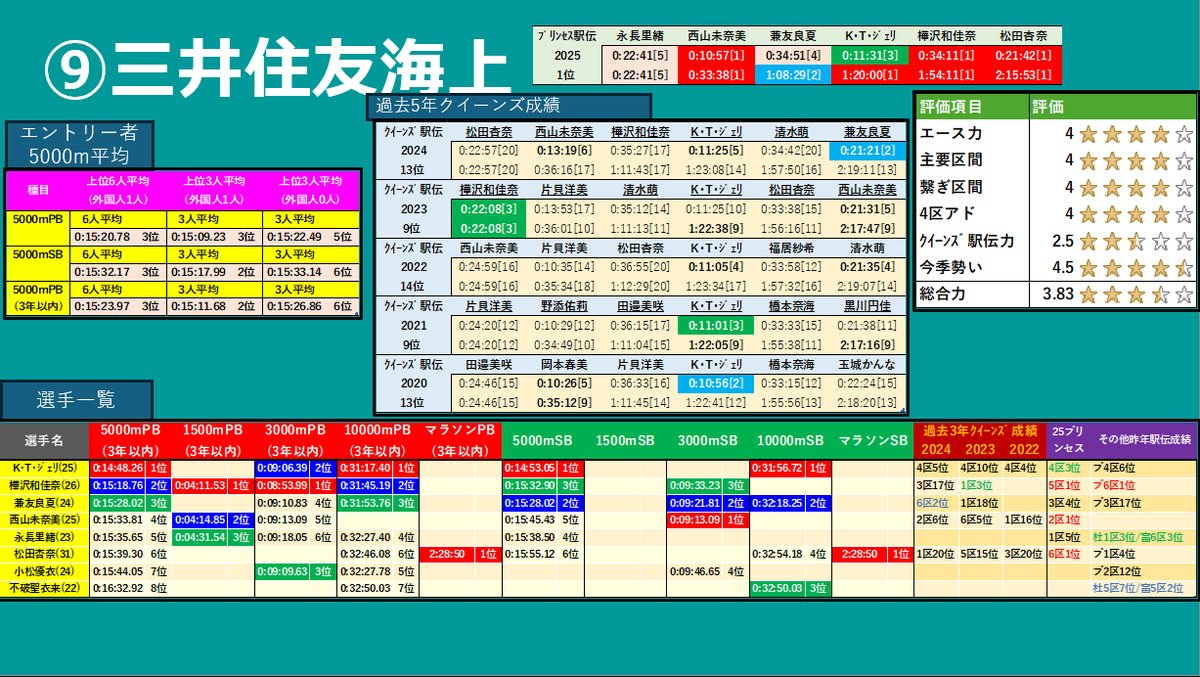Click the '選手名' column header
Viewport: 1200px width, 677px height.
coord(43,440)
